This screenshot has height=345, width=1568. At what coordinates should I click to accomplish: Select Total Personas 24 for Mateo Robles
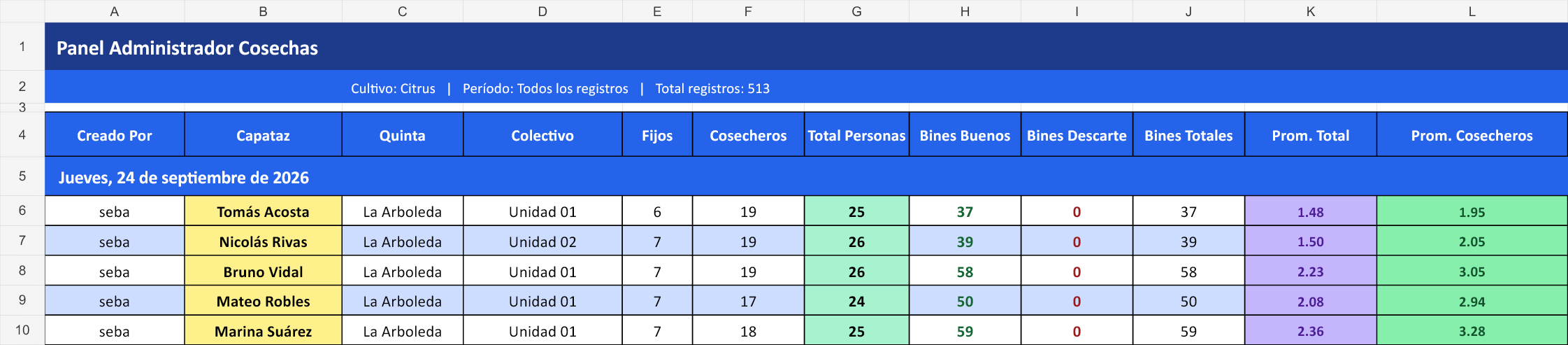(857, 301)
